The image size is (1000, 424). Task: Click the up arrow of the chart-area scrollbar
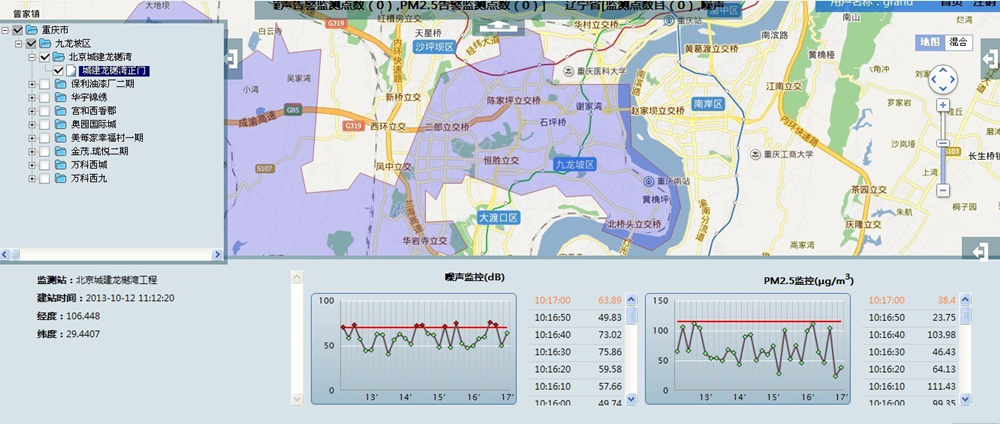point(297,276)
